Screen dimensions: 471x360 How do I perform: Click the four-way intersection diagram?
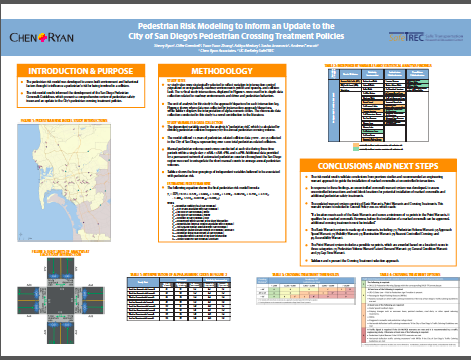61,300
